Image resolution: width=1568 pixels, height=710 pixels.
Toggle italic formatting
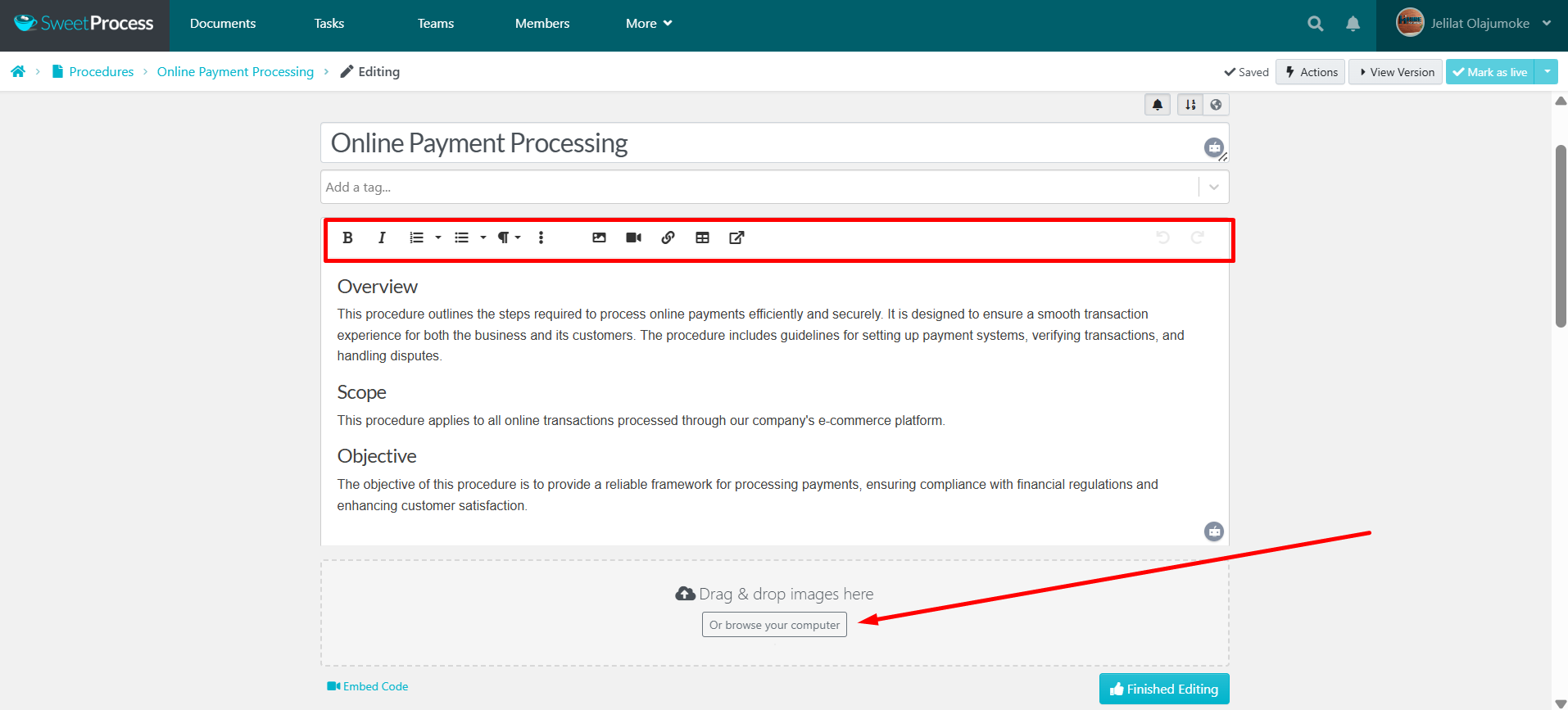pos(382,237)
